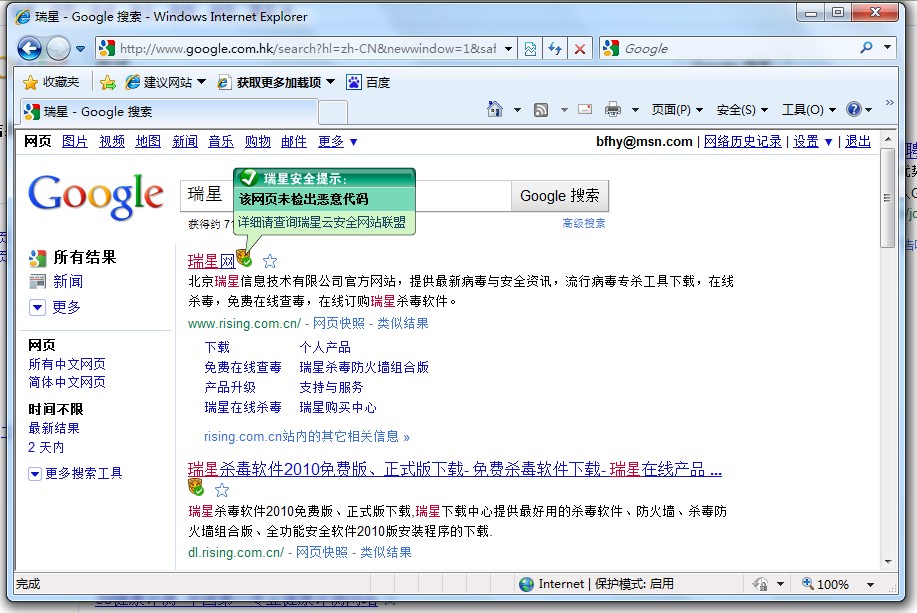
Task: Expand the Home button dropdown arrow
Action: [517, 109]
